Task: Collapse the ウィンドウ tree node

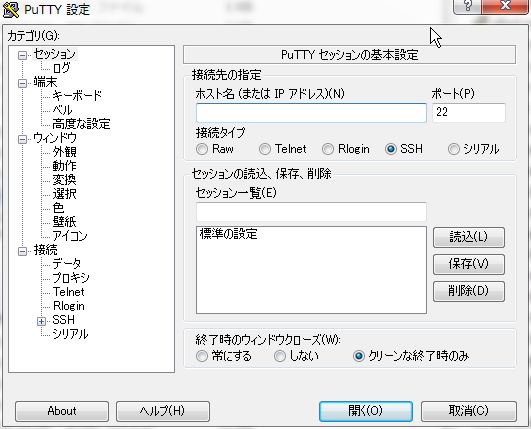Action: tap(22, 139)
